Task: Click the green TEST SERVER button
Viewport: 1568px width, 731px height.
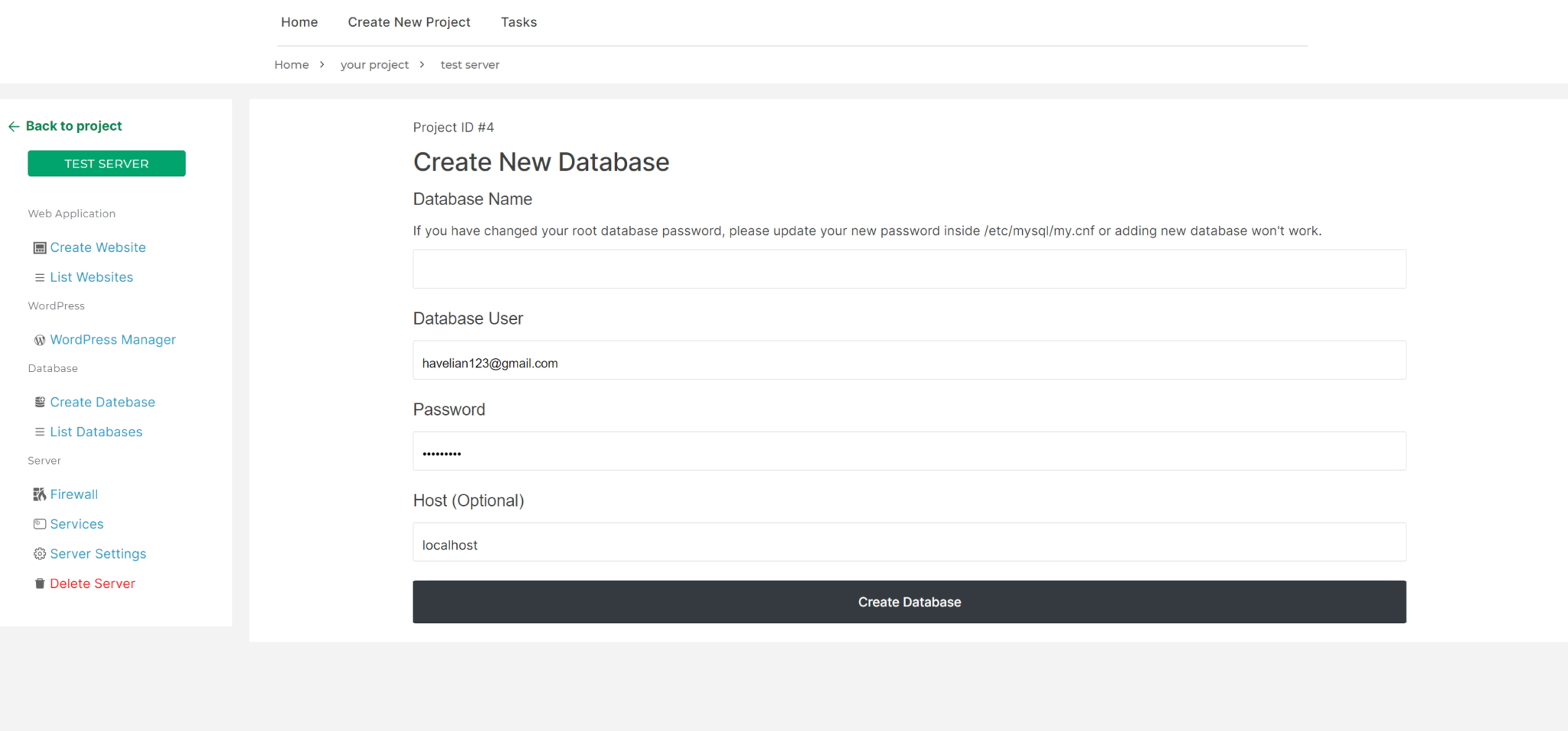Action: click(106, 163)
